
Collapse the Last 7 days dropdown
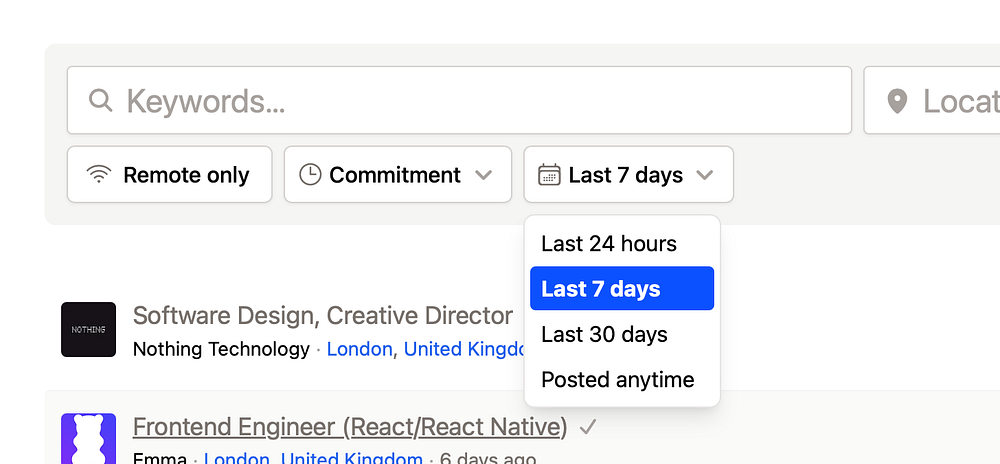(x=704, y=175)
